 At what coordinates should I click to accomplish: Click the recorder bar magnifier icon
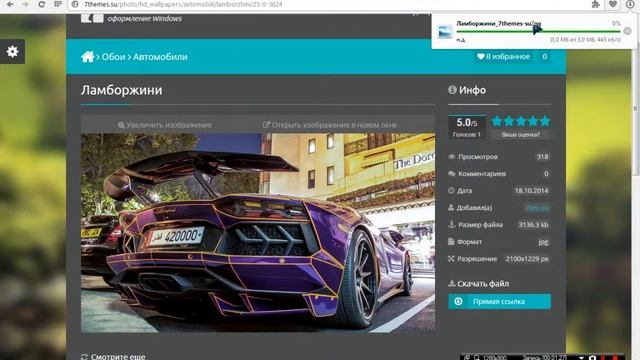pyautogui.click(x=476, y=358)
